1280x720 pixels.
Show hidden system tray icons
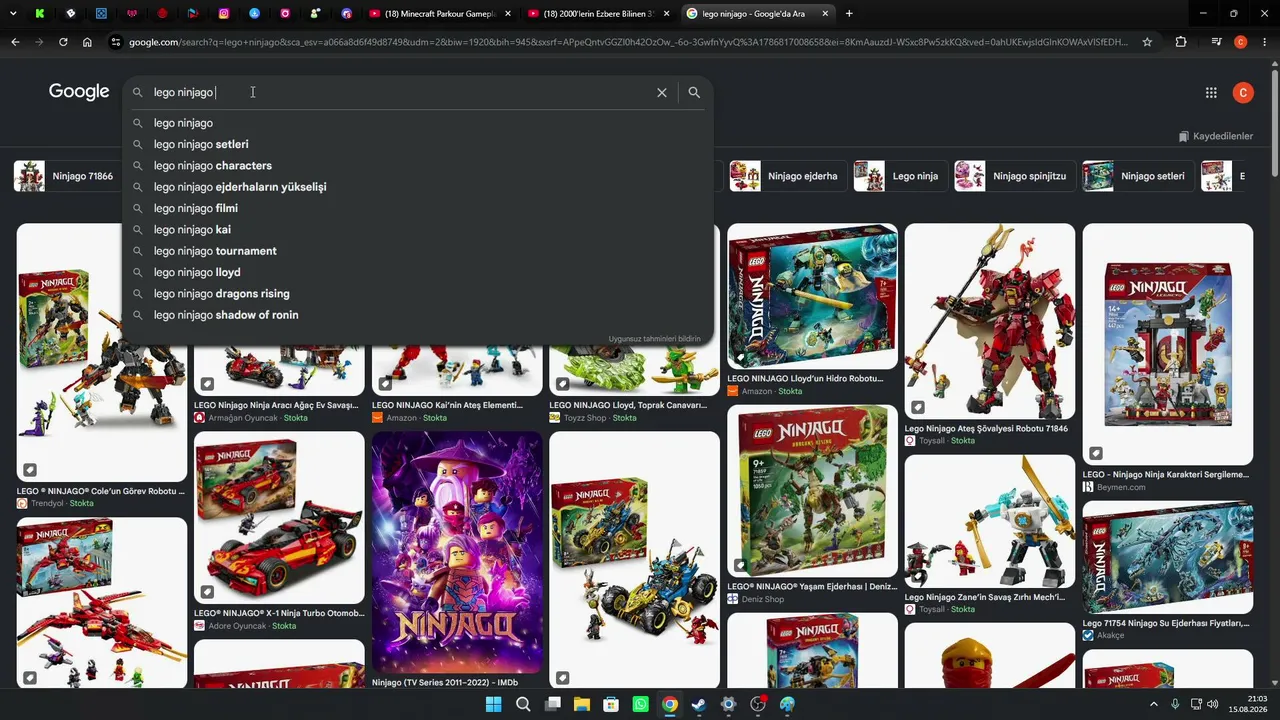(x=1153, y=704)
